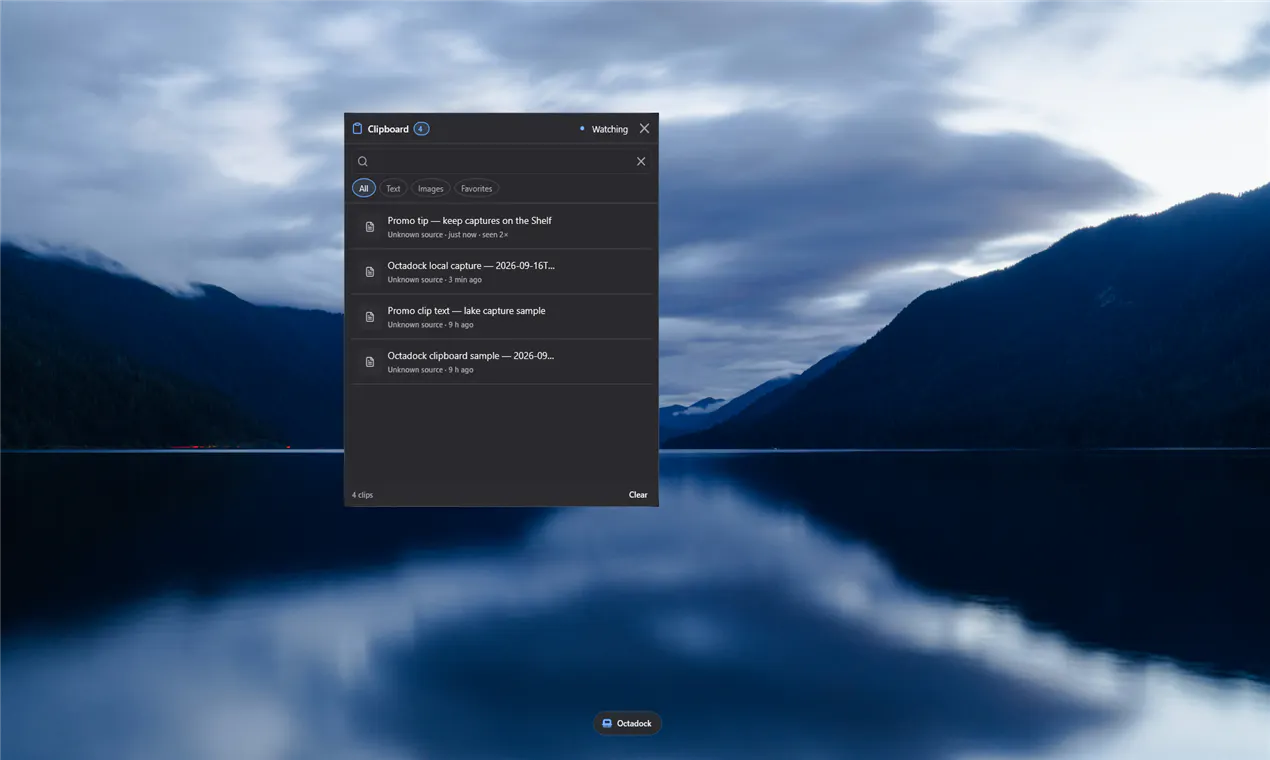Click document icon of Octadock local capture
The image size is (1270, 760).
pos(370,272)
